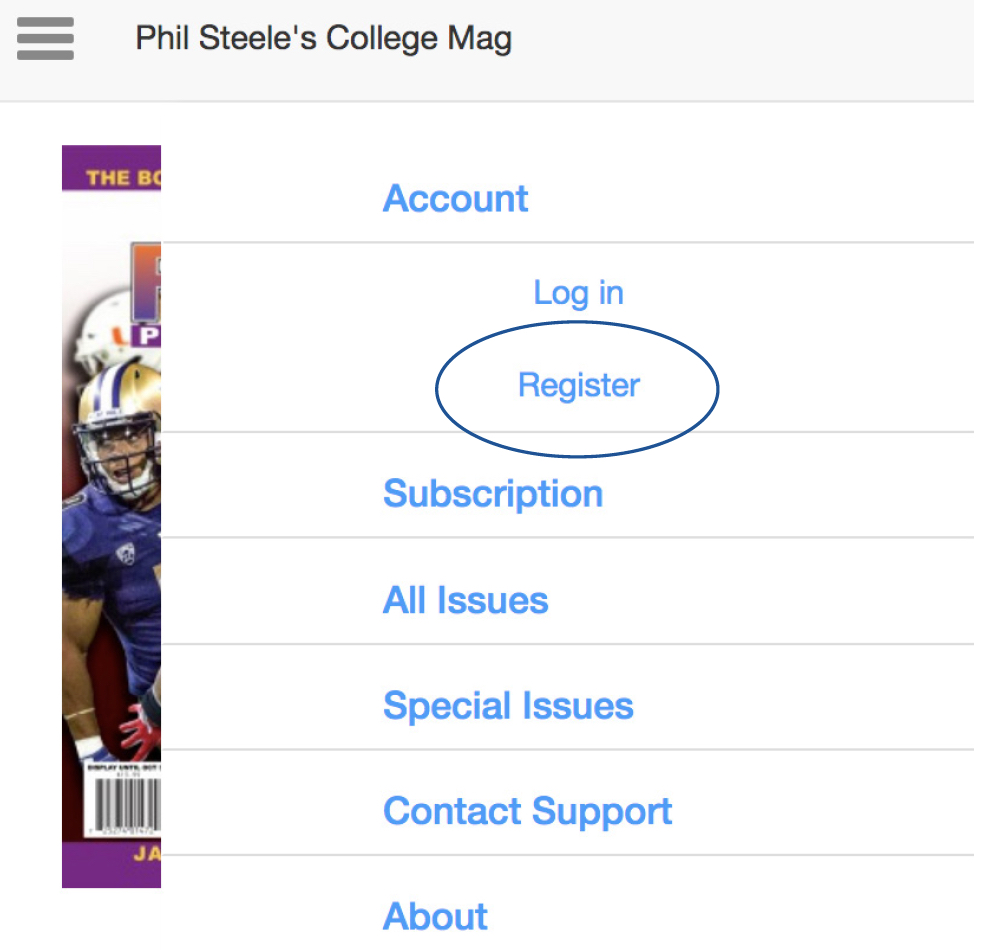Click the Phil Steele's College Mag title
This screenshot has width=998, height=950.
click(323, 39)
